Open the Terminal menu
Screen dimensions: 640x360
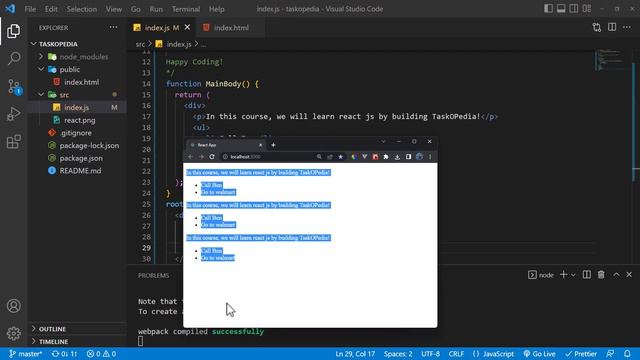pyautogui.click(x=186, y=9)
